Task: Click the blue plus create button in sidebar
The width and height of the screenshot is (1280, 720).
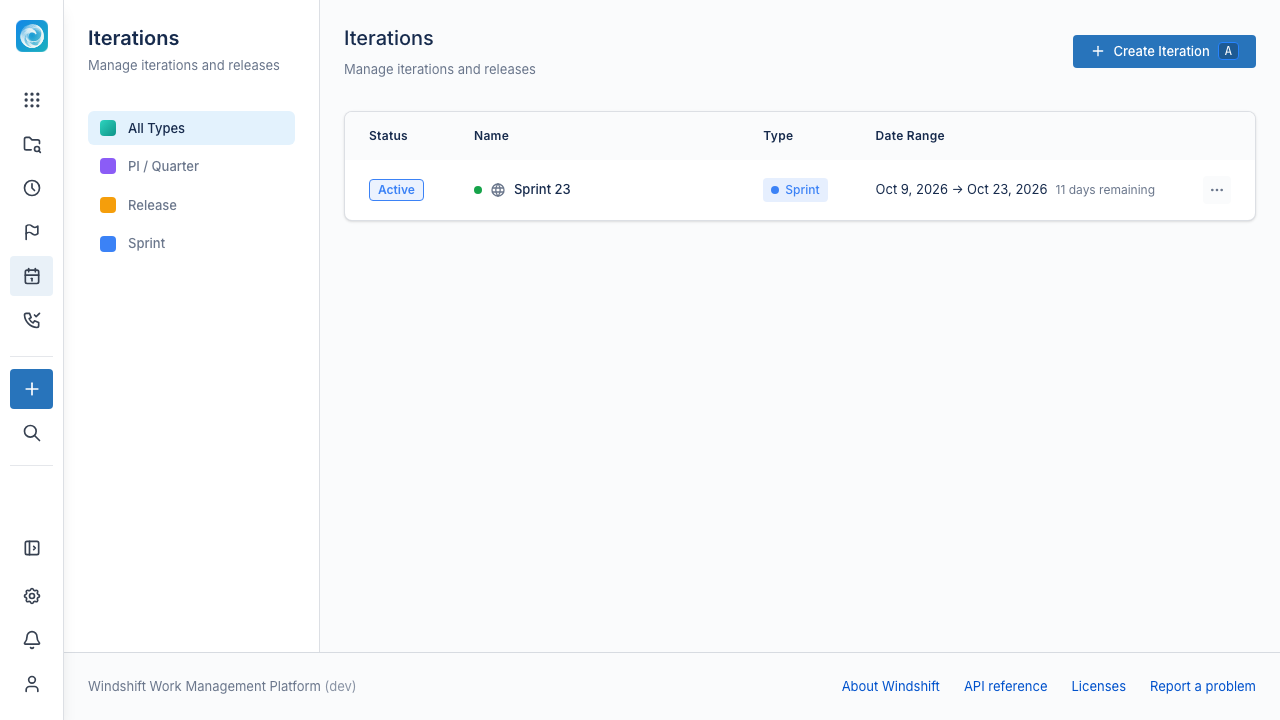Action: [32, 389]
